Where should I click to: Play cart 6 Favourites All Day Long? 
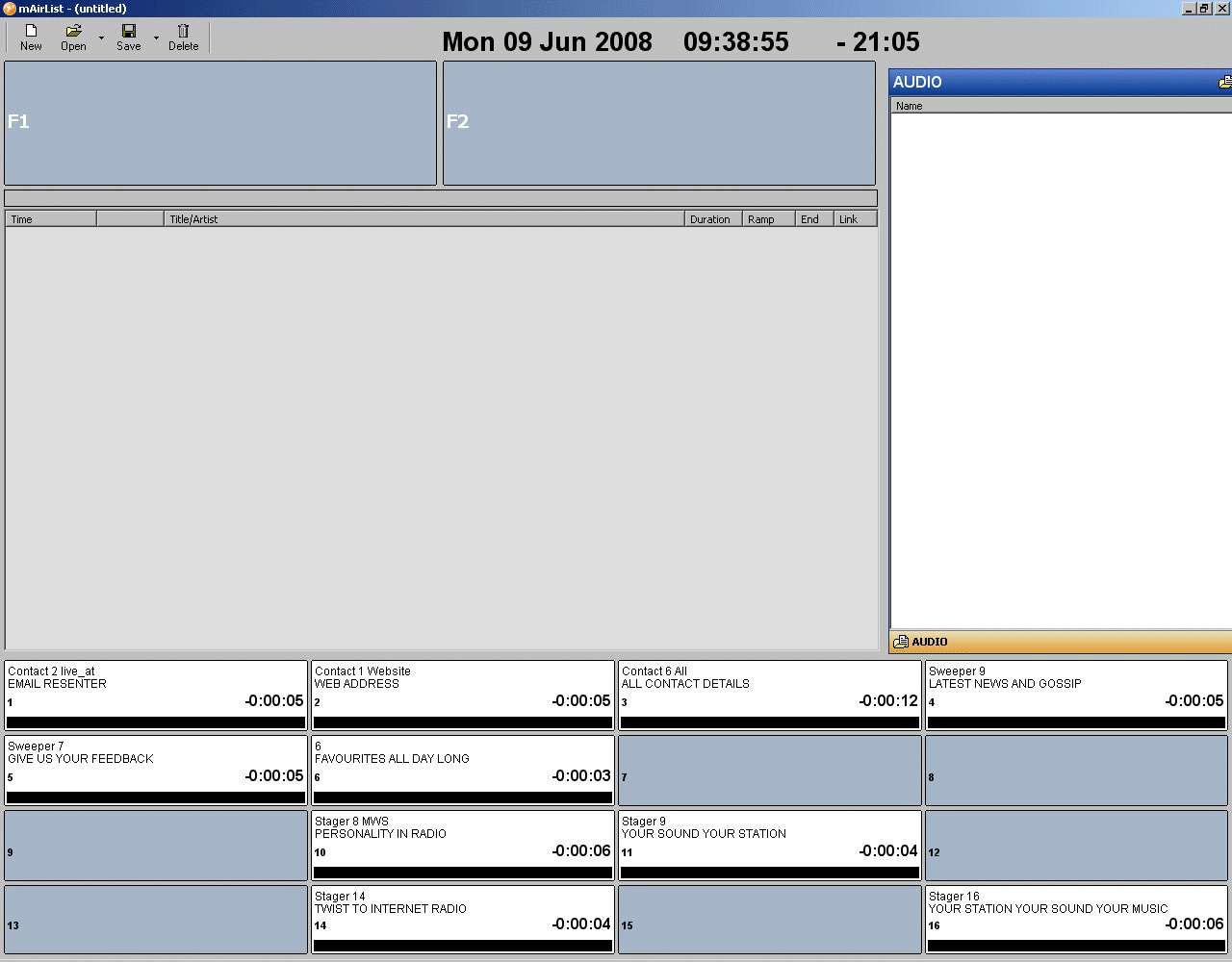tap(463, 770)
